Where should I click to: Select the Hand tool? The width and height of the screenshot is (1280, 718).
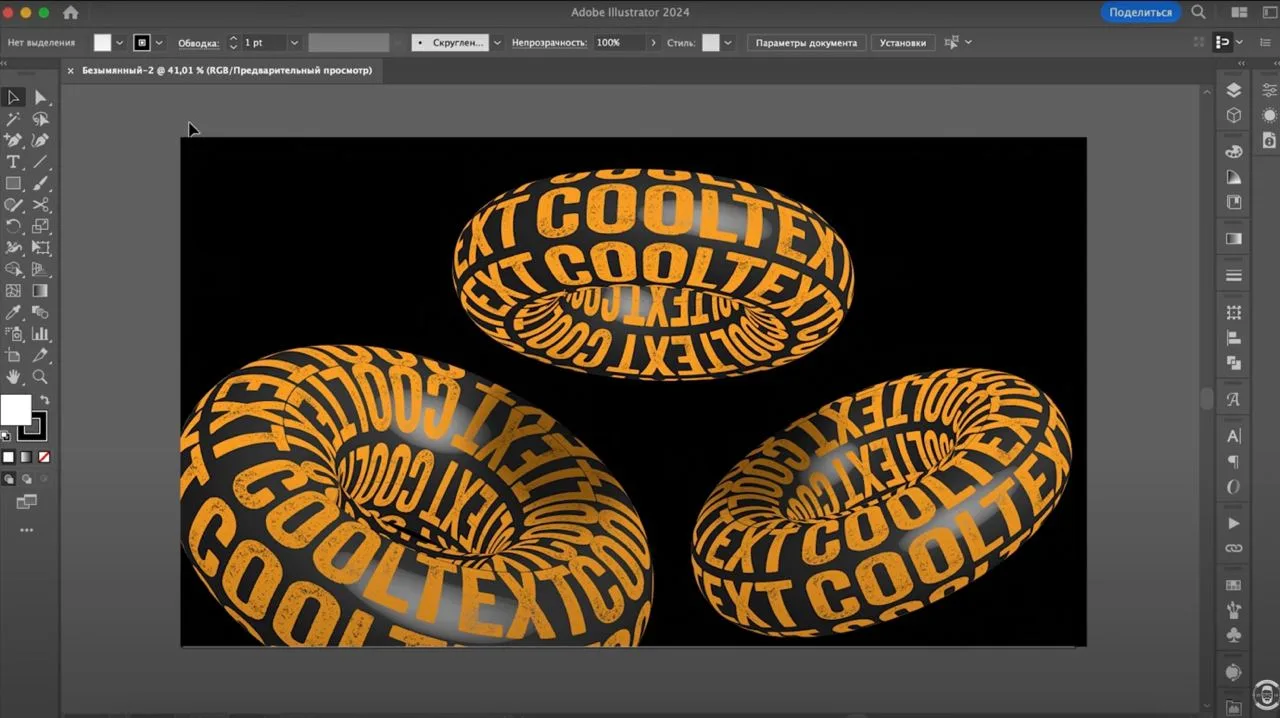[13, 377]
